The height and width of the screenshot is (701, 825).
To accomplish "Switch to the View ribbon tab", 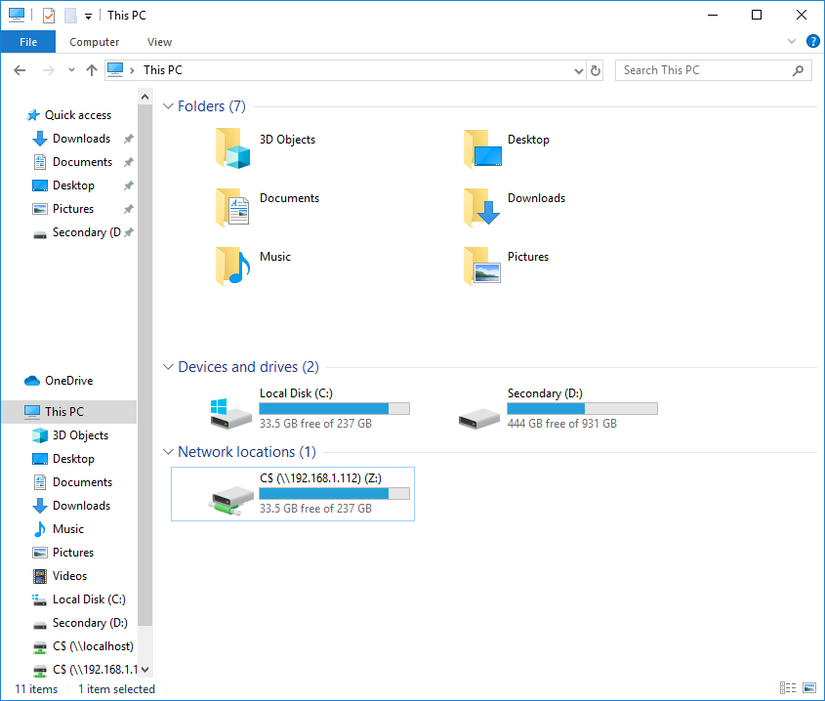I will 159,42.
